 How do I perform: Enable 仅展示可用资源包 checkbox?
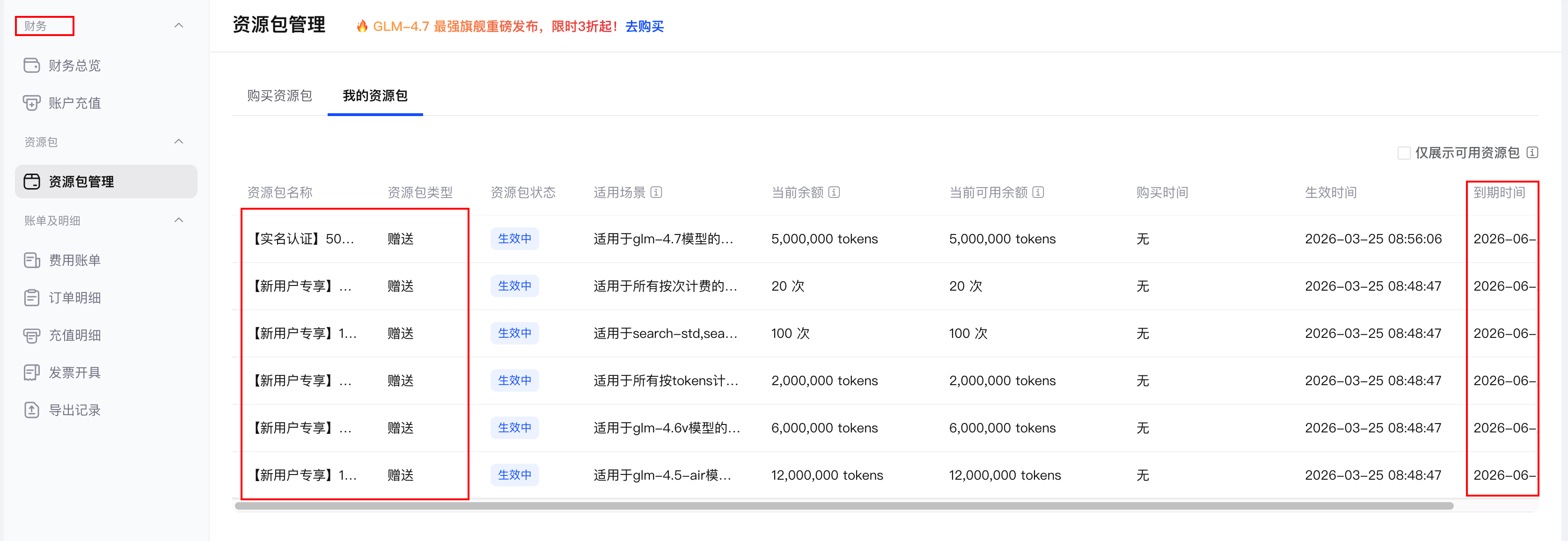pyautogui.click(x=1404, y=153)
